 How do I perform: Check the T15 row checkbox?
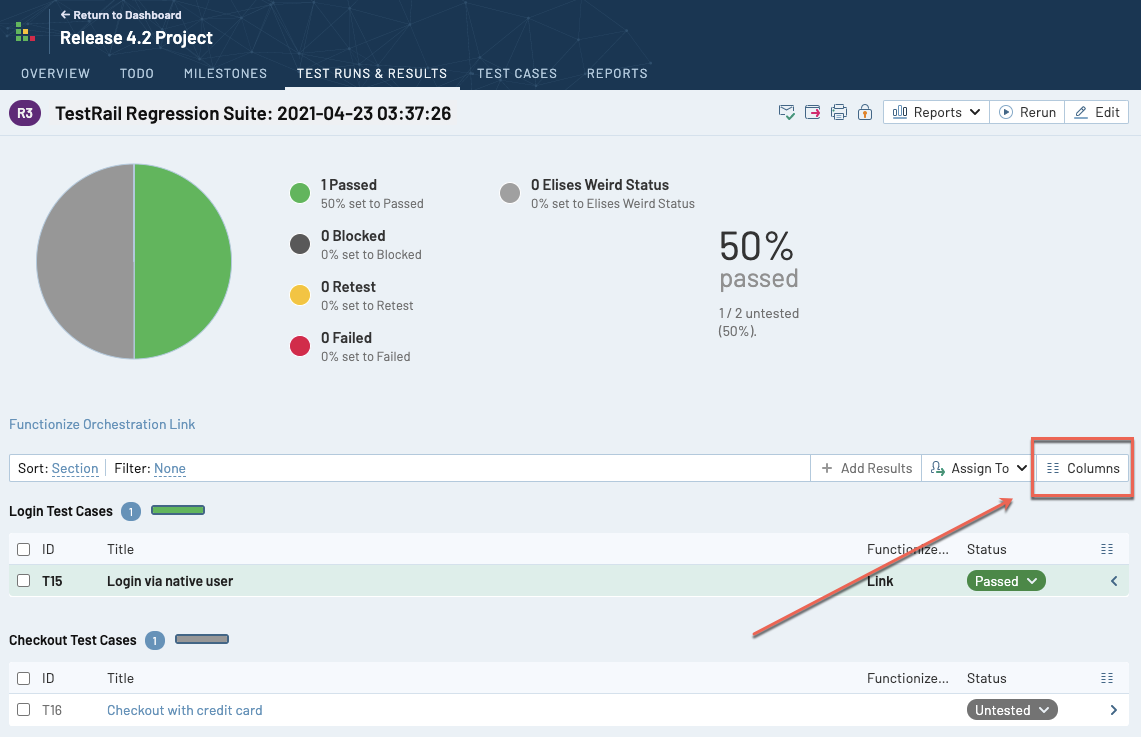(x=24, y=581)
